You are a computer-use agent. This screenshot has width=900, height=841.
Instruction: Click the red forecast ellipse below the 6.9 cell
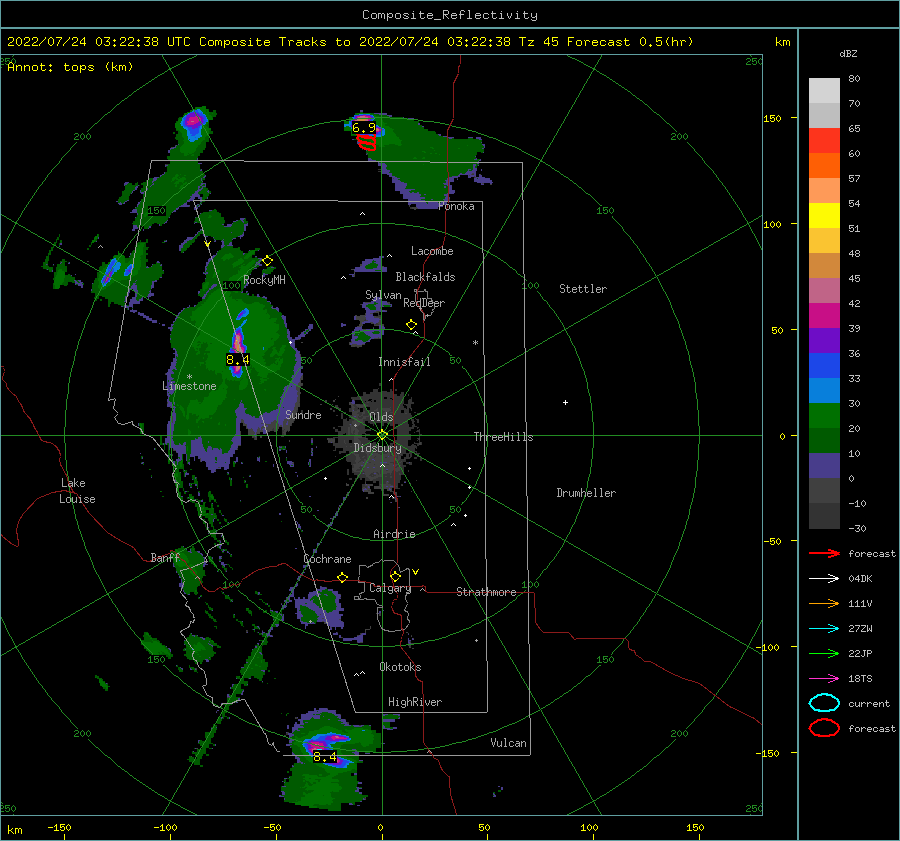[367, 142]
